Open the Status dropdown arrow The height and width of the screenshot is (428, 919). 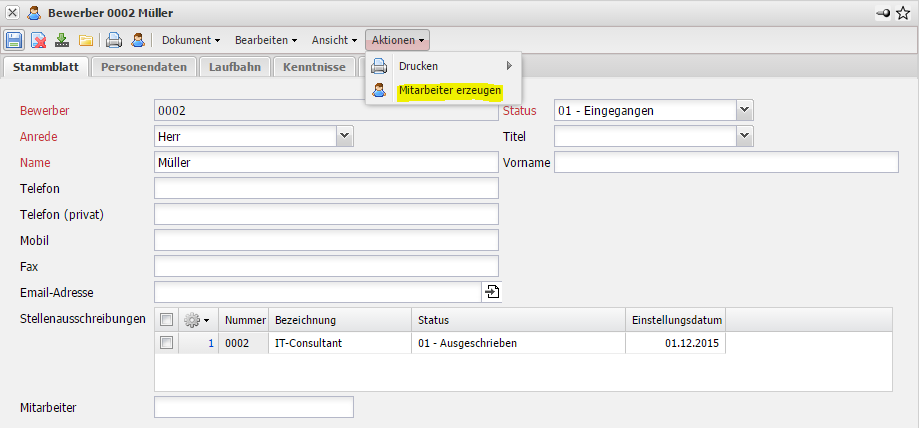[744, 110]
